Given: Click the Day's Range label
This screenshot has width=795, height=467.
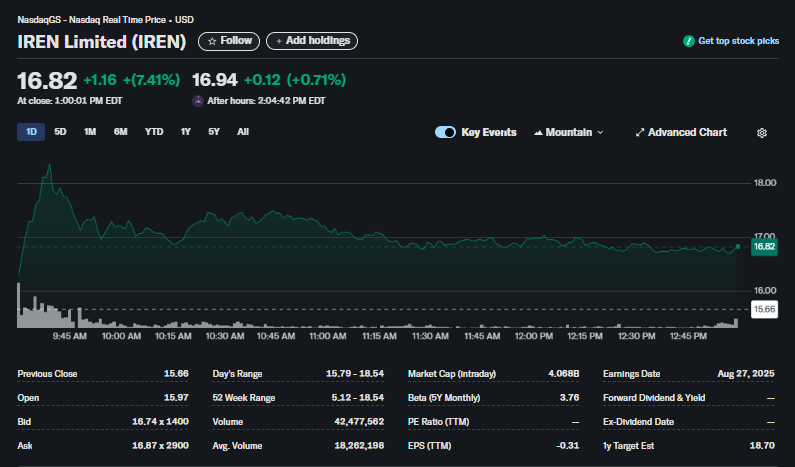Looking at the screenshot, I should click(x=237, y=374).
